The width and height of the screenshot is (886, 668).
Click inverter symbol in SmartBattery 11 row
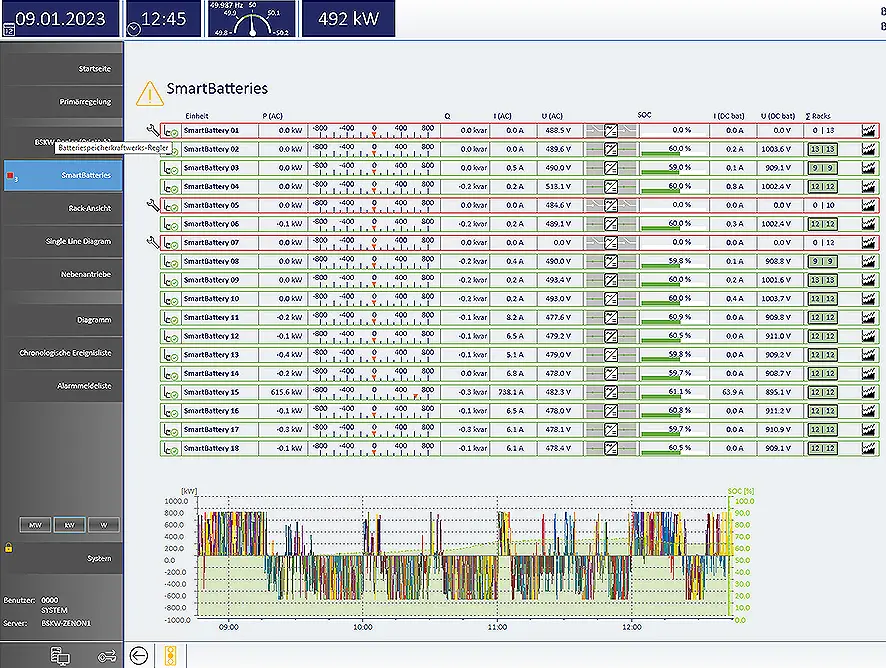click(x=611, y=318)
